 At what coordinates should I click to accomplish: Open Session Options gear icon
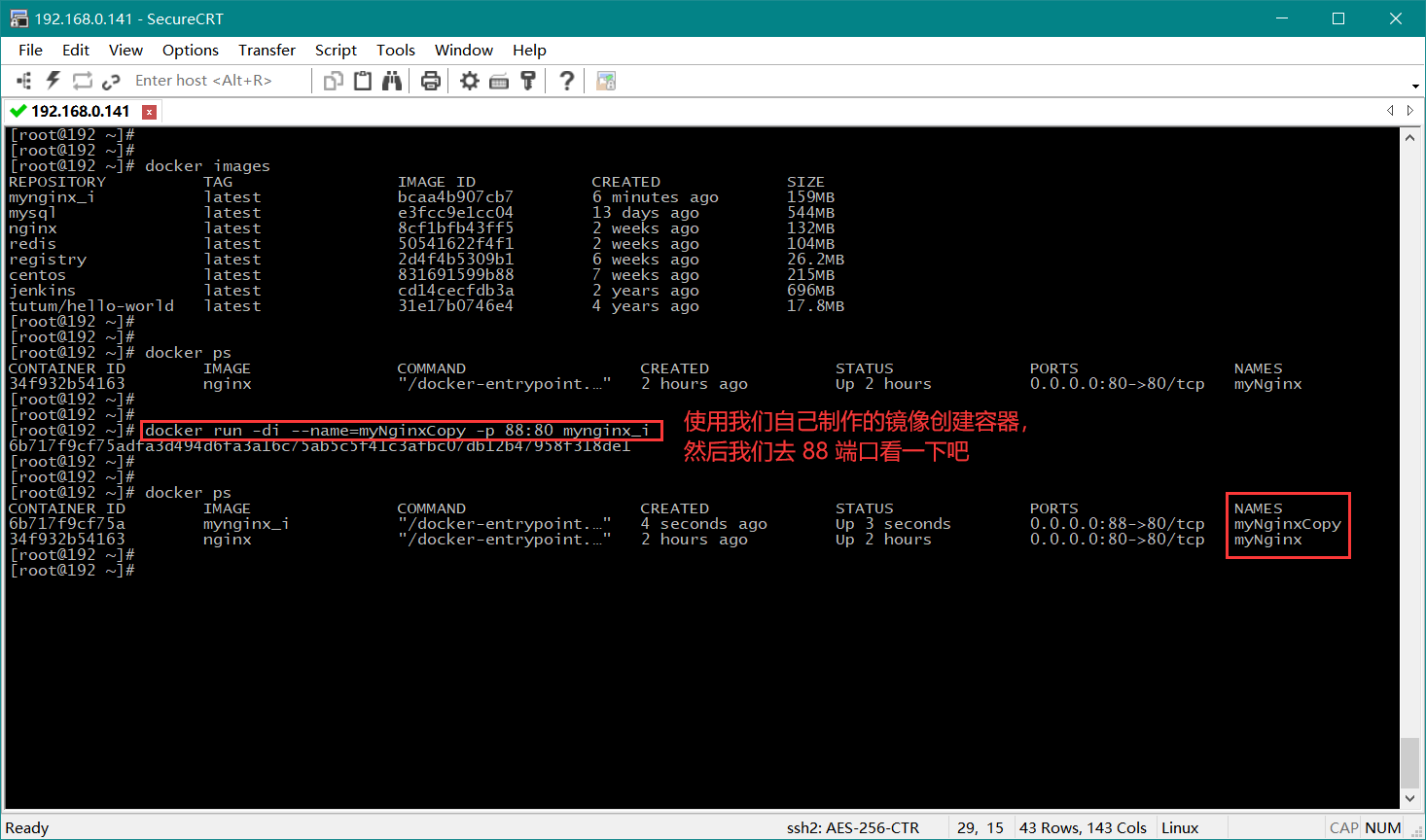click(x=470, y=81)
